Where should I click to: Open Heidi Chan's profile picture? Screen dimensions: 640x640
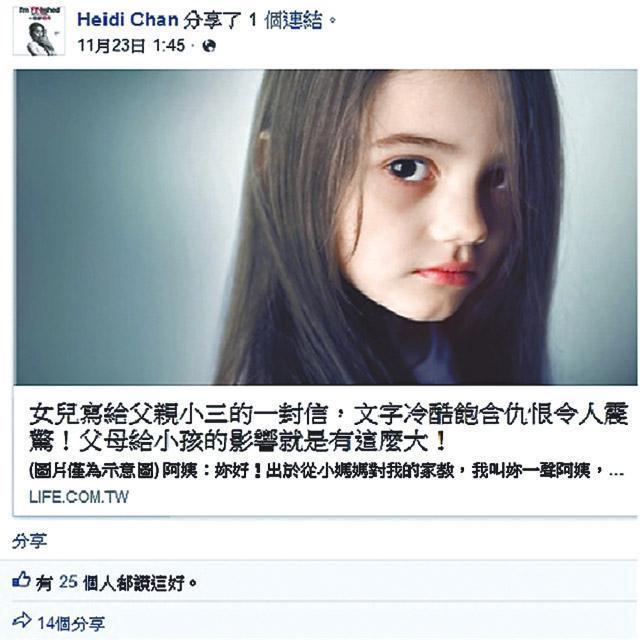point(39,31)
